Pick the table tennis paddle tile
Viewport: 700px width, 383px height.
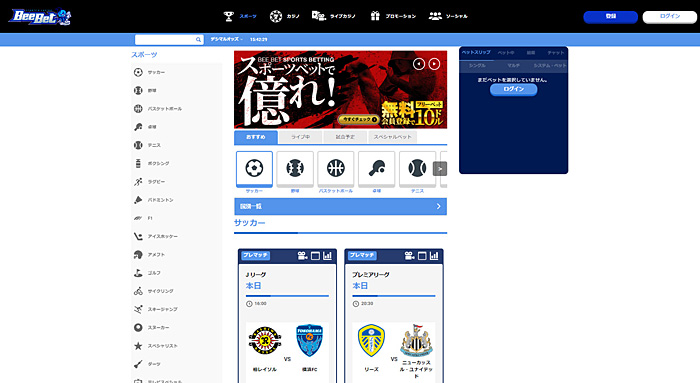pyautogui.click(x=376, y=169)
